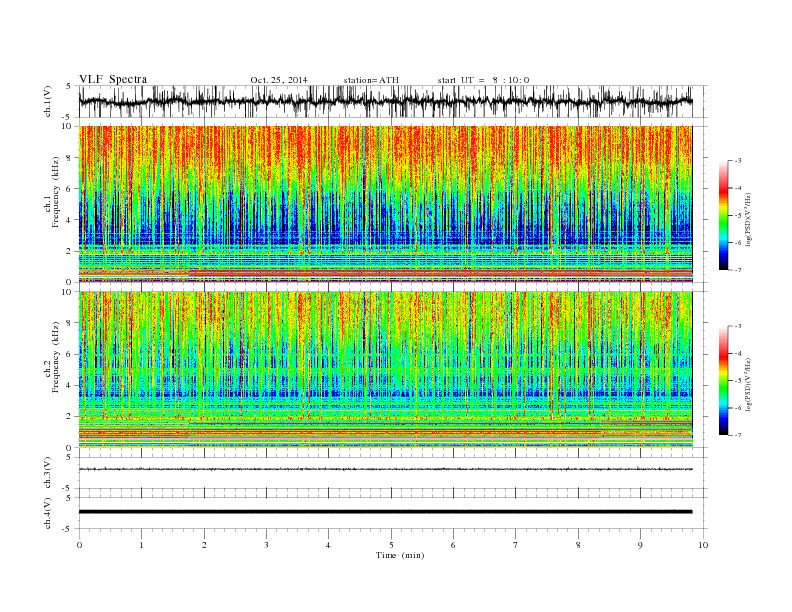Click the "station=ATH" label

[x=371, y=80]
